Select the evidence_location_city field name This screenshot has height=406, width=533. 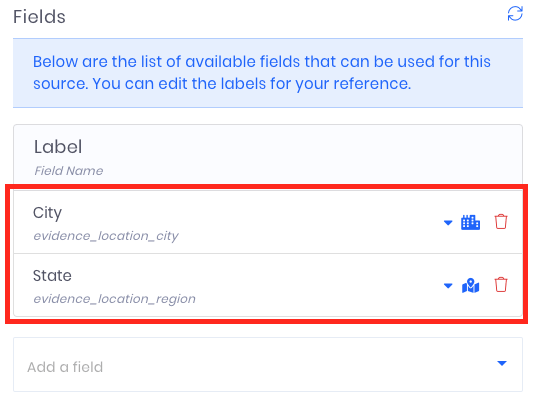coord(106,236)
